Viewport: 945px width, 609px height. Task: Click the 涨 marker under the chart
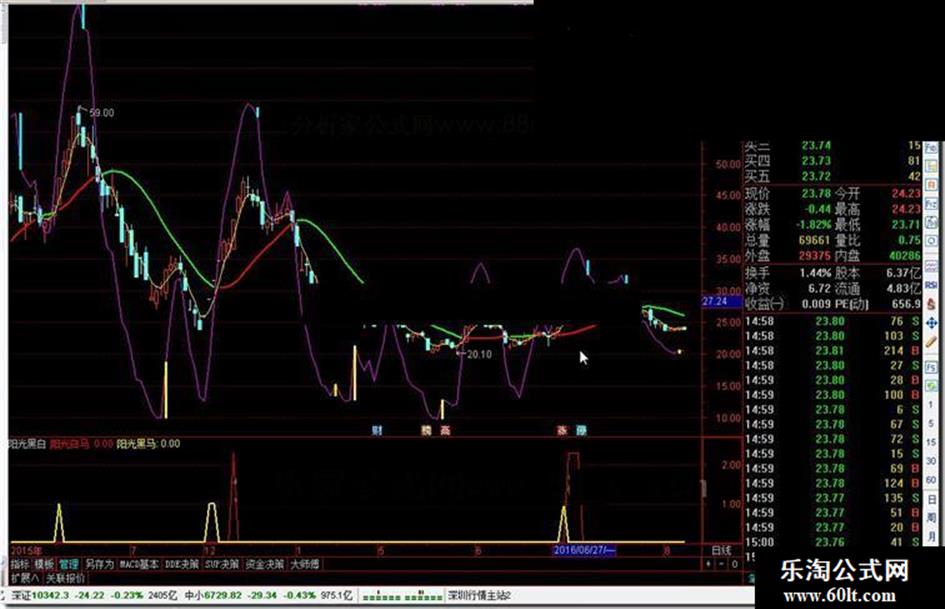tap(562, 430)
